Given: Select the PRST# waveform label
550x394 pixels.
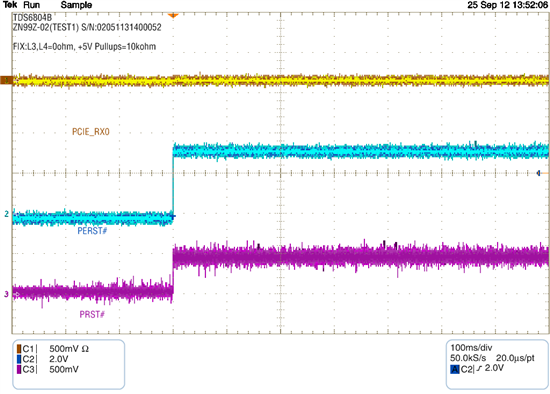Looking at the screenshot, I should [92, 314].
